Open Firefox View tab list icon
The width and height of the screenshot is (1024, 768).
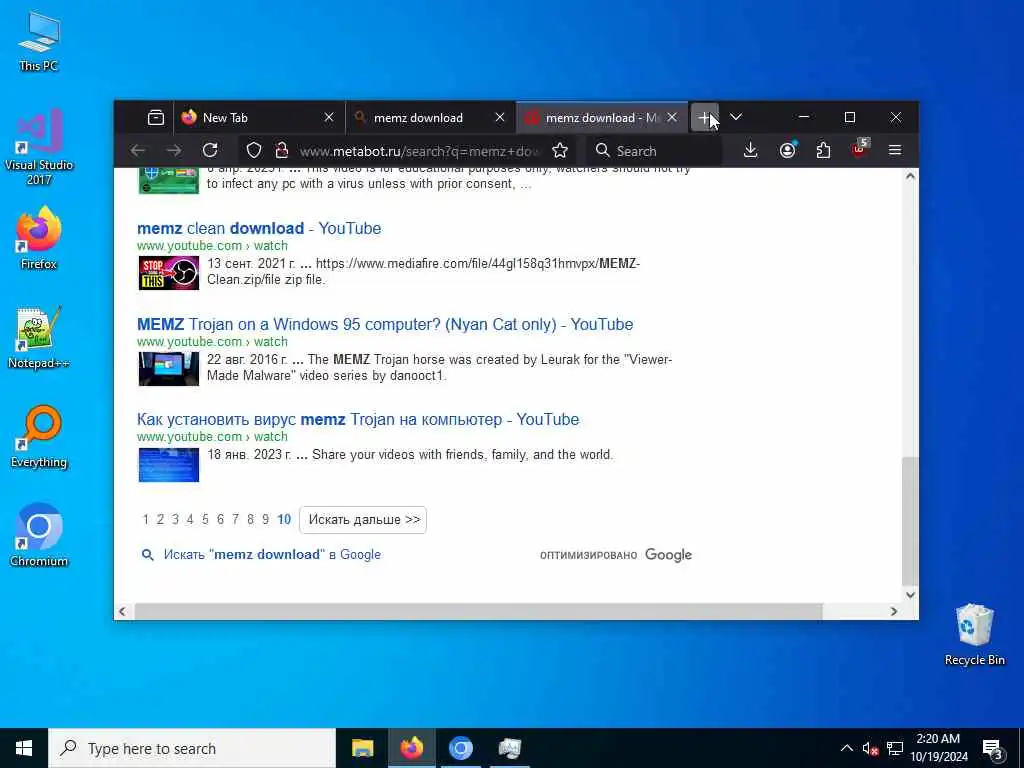(x=155, y=118)
